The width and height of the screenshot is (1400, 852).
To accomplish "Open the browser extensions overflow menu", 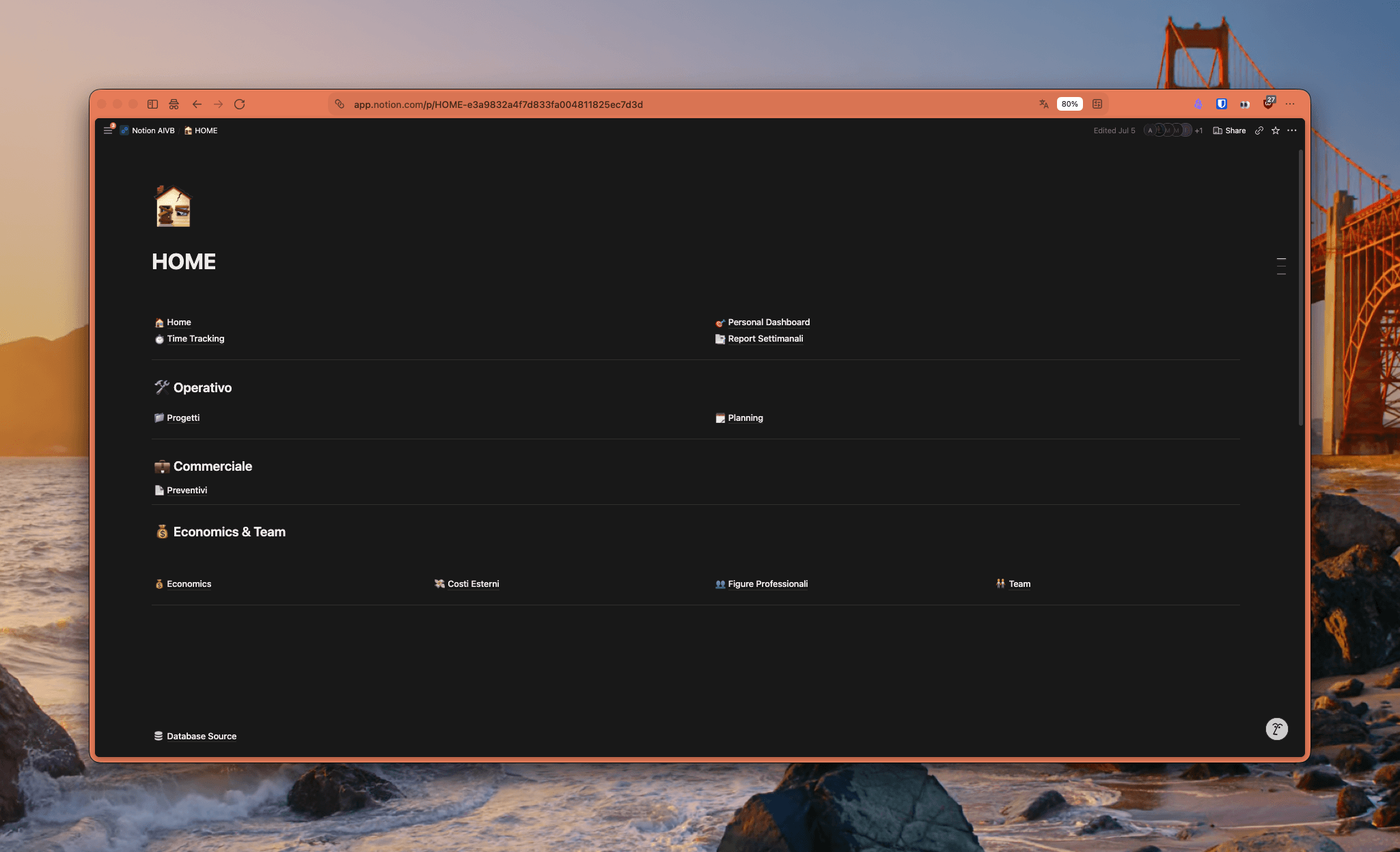I will pos(1290,104).
